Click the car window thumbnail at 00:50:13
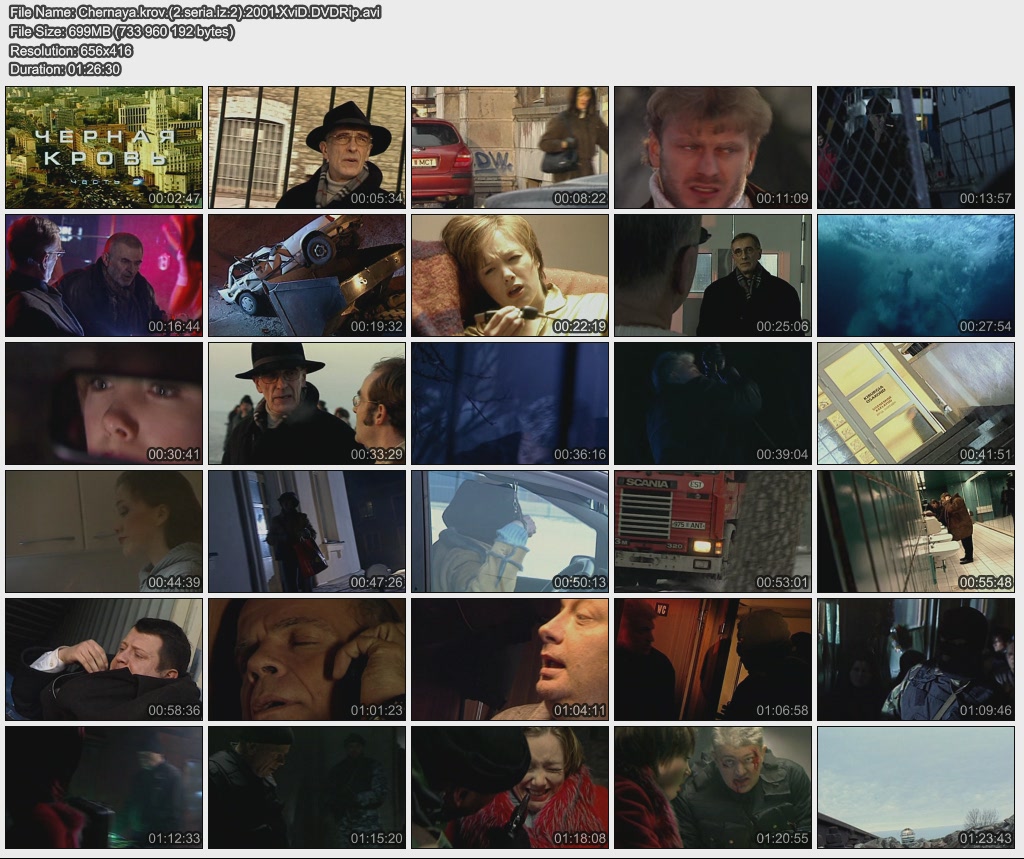The height and width of the screenshot is (859, 1024). (510, 532)
